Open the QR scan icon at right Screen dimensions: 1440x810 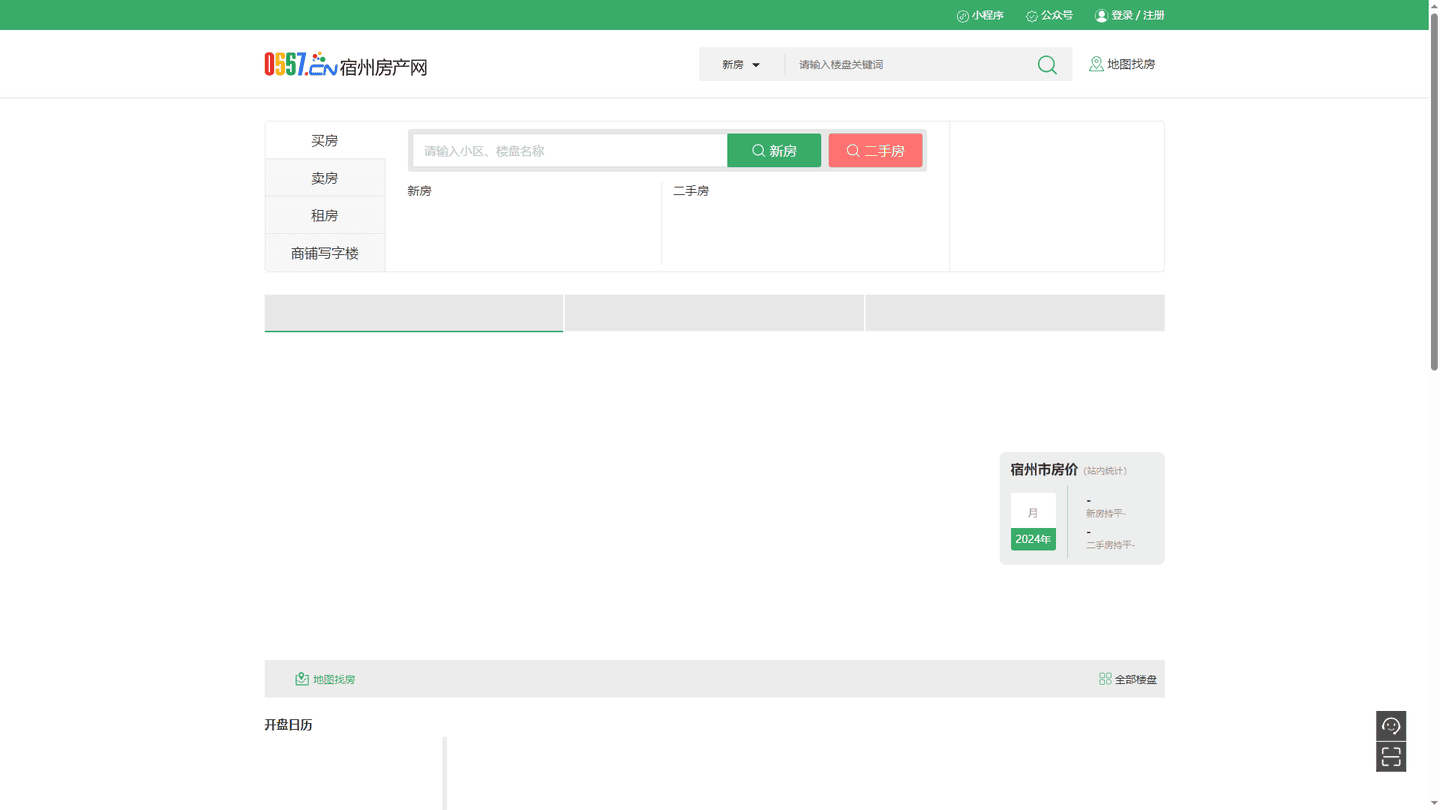(x=1391, y=757)
